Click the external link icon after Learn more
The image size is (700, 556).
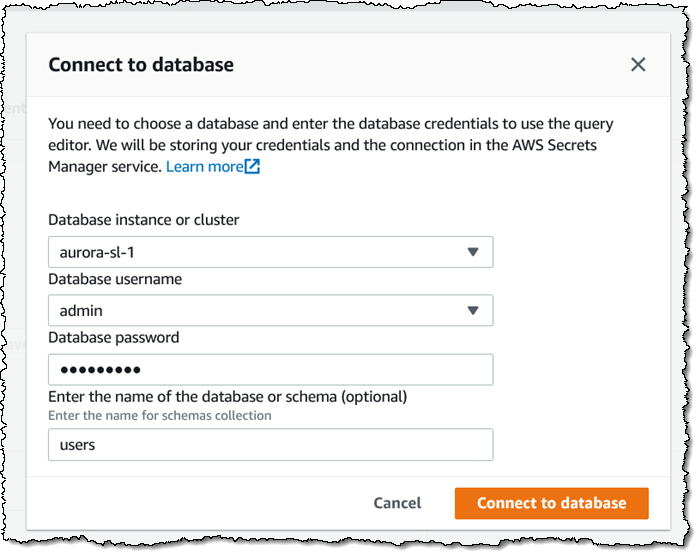click(x=253, y=166)
